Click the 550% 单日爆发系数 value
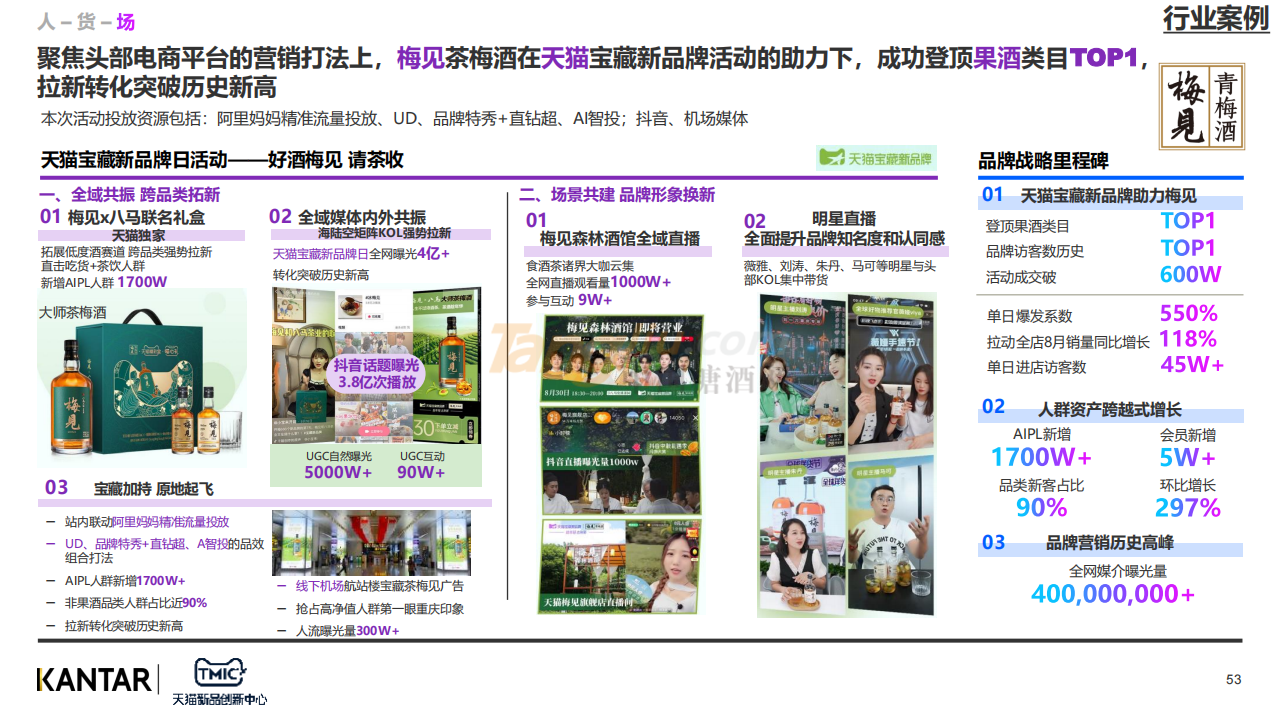The width and height of the screenshot is (1279, 717). pyautogui.click(x=1188, y=313)
